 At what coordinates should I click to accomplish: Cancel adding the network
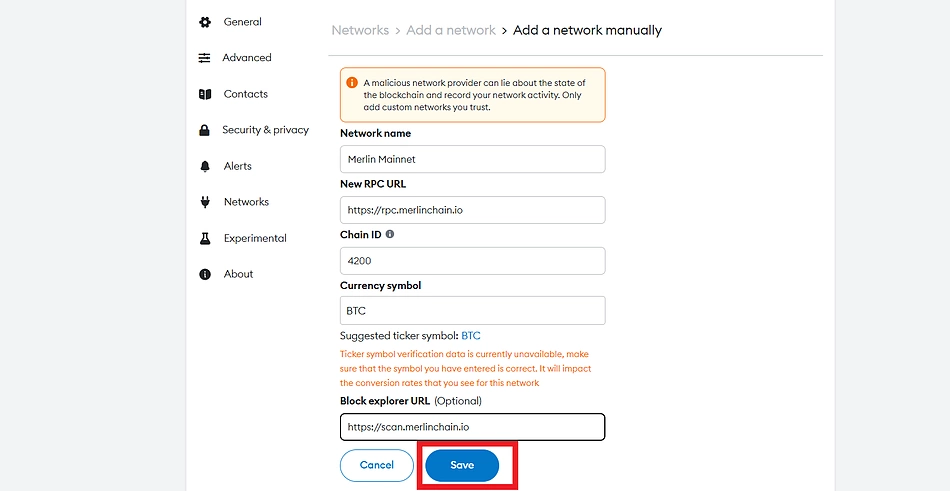(377, 465)
